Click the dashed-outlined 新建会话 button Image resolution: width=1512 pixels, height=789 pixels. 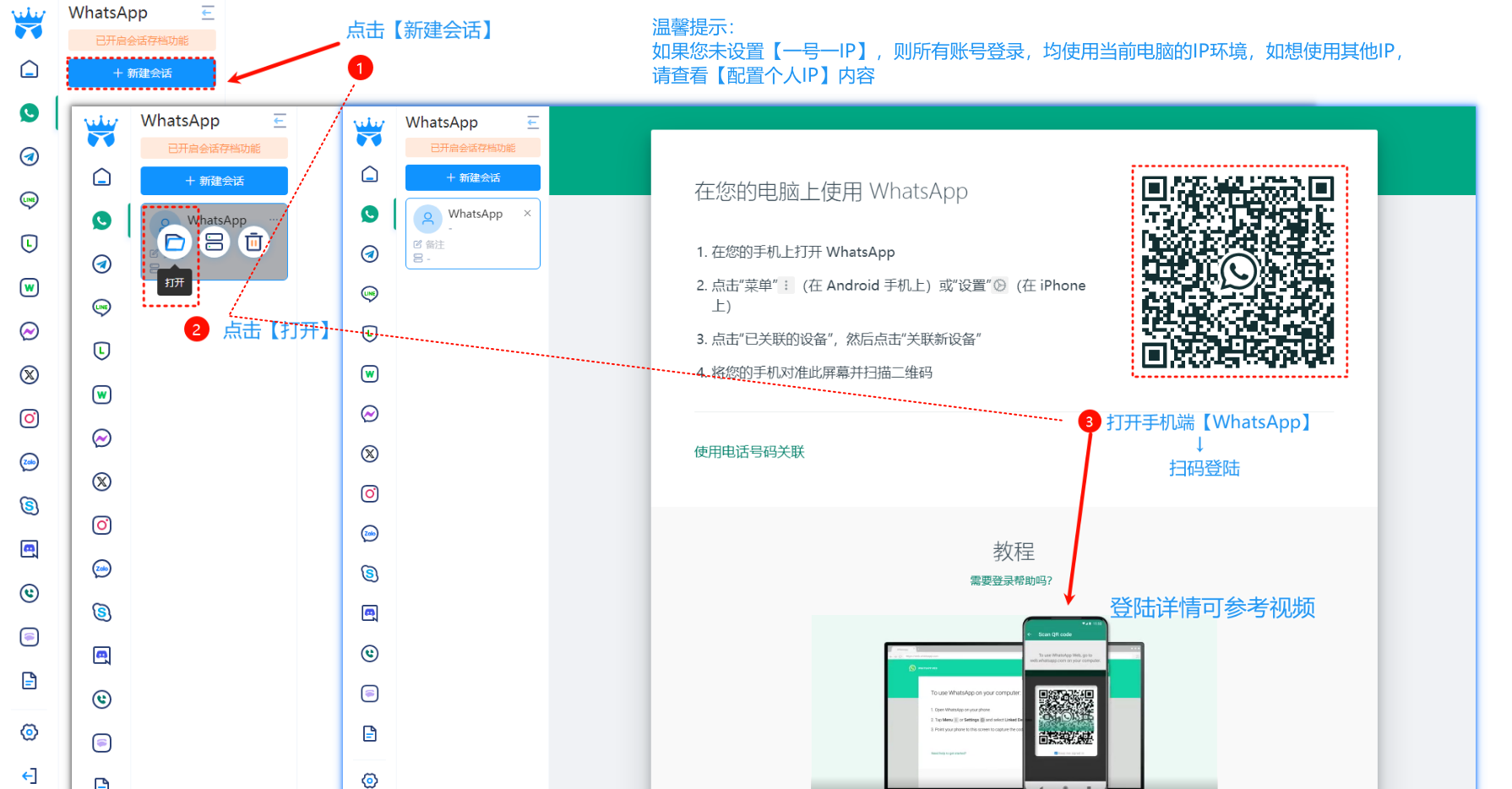[x=142, y=73]
